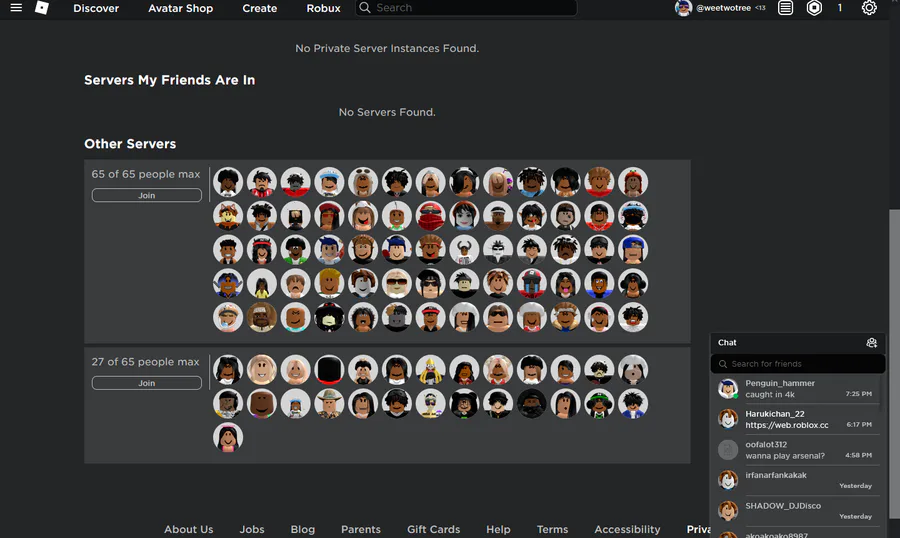This screenshot has height=538, width=900.
Task: Open the Harukichan_22 web.roblox.cc conversation
Action: (798, 419)
